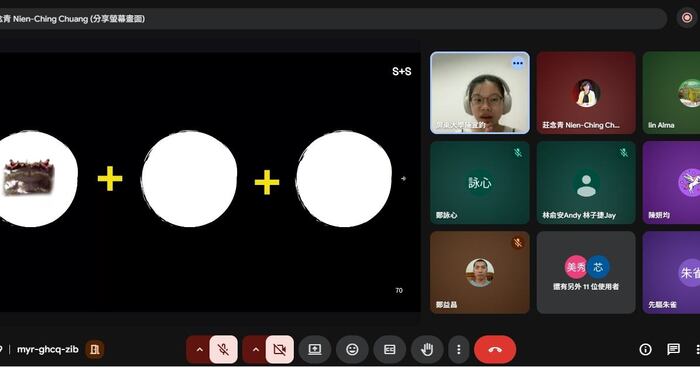Click the cake image in the first circle
Screen dimensions: 700x367
coord(29,177)
